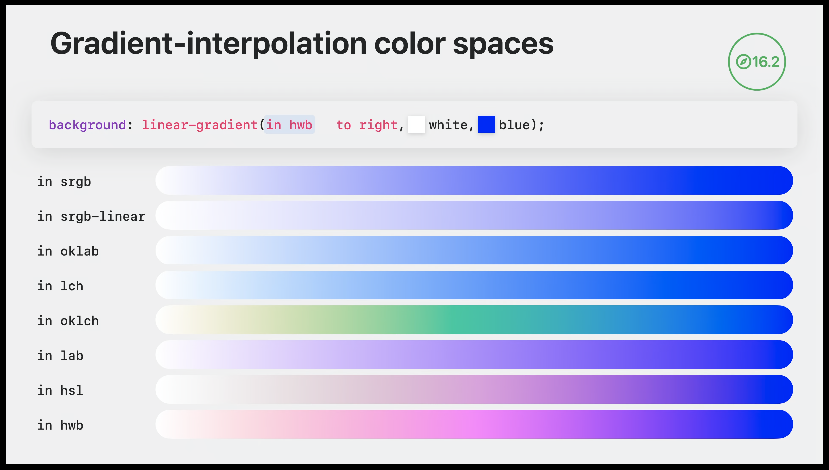Click the 'in lch' row label
829x470 pixels.
pos(60,286)
